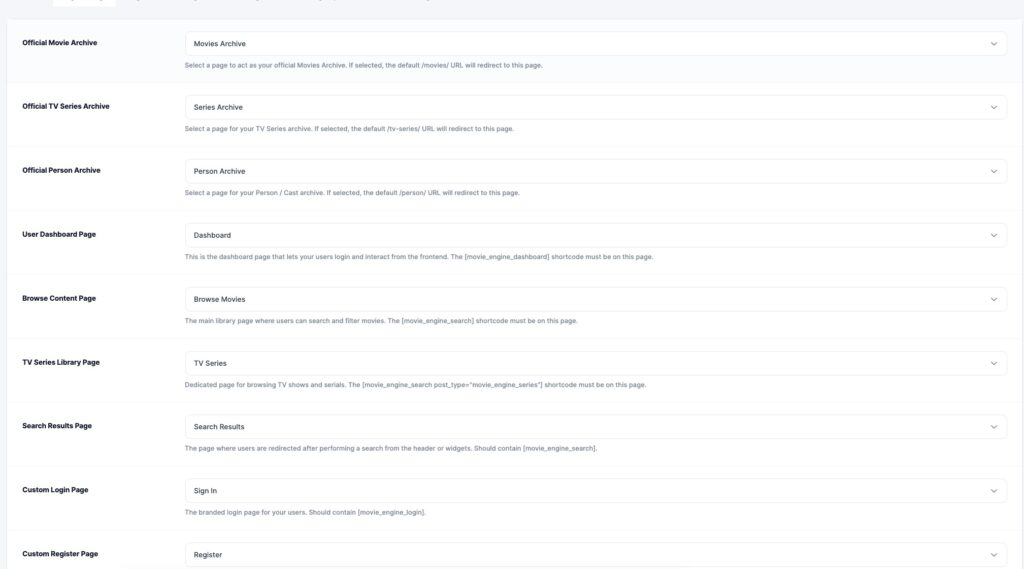Image resolution: width=1024 pixels, height=569 pixels.
Task: Click the "Search Results Page" field label
Action: 57,426
